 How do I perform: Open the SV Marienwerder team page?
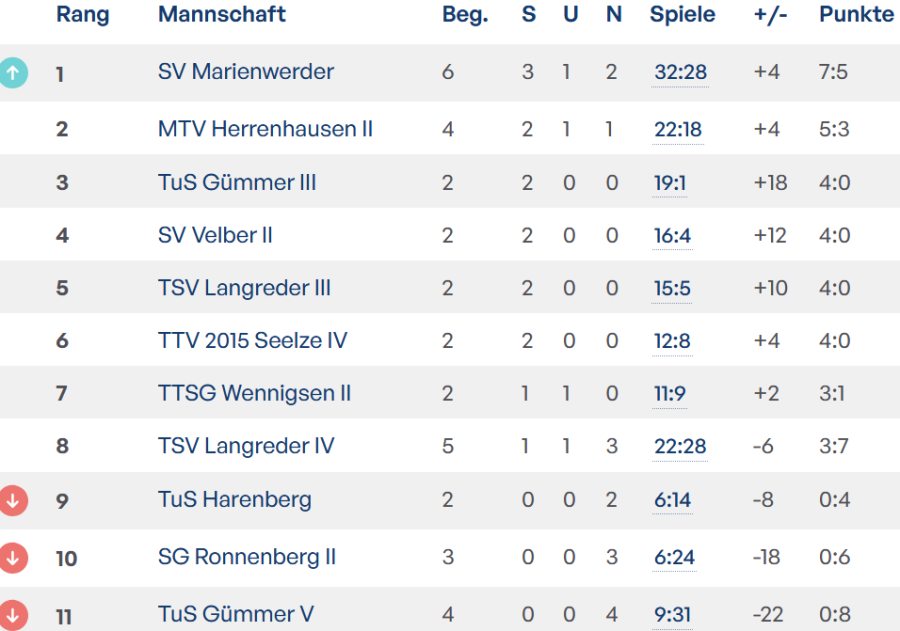(x=246, y=72)
